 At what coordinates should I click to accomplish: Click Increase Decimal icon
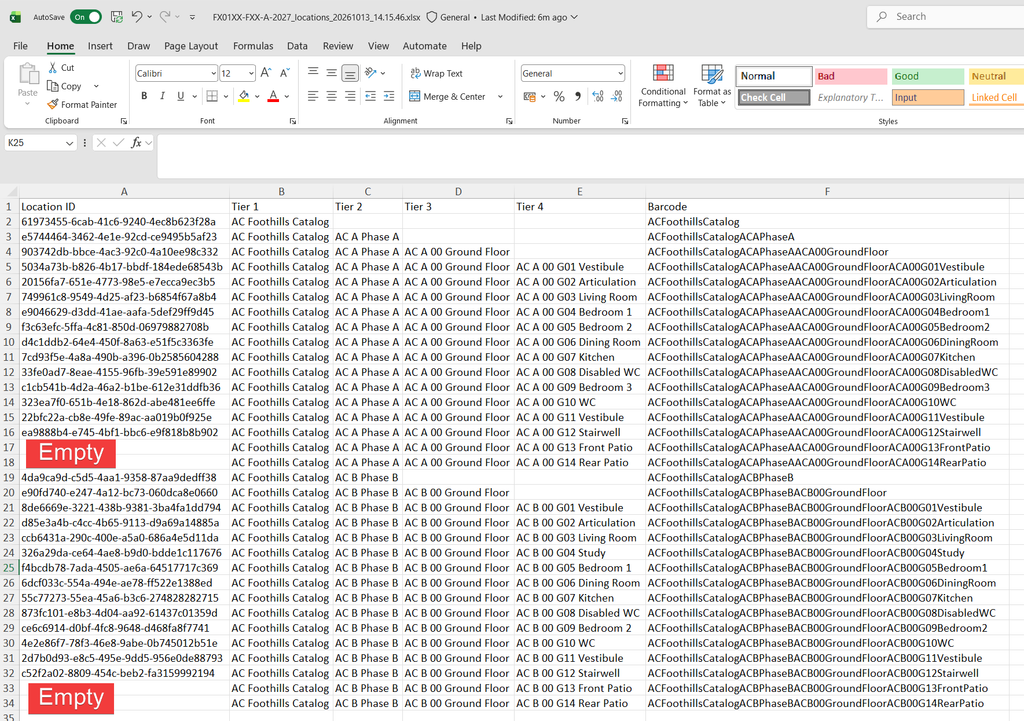tap(598, 97)
